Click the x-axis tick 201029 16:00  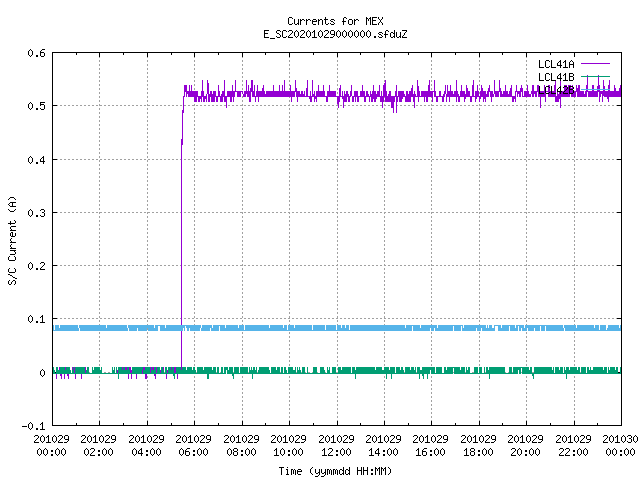point(431,446)
